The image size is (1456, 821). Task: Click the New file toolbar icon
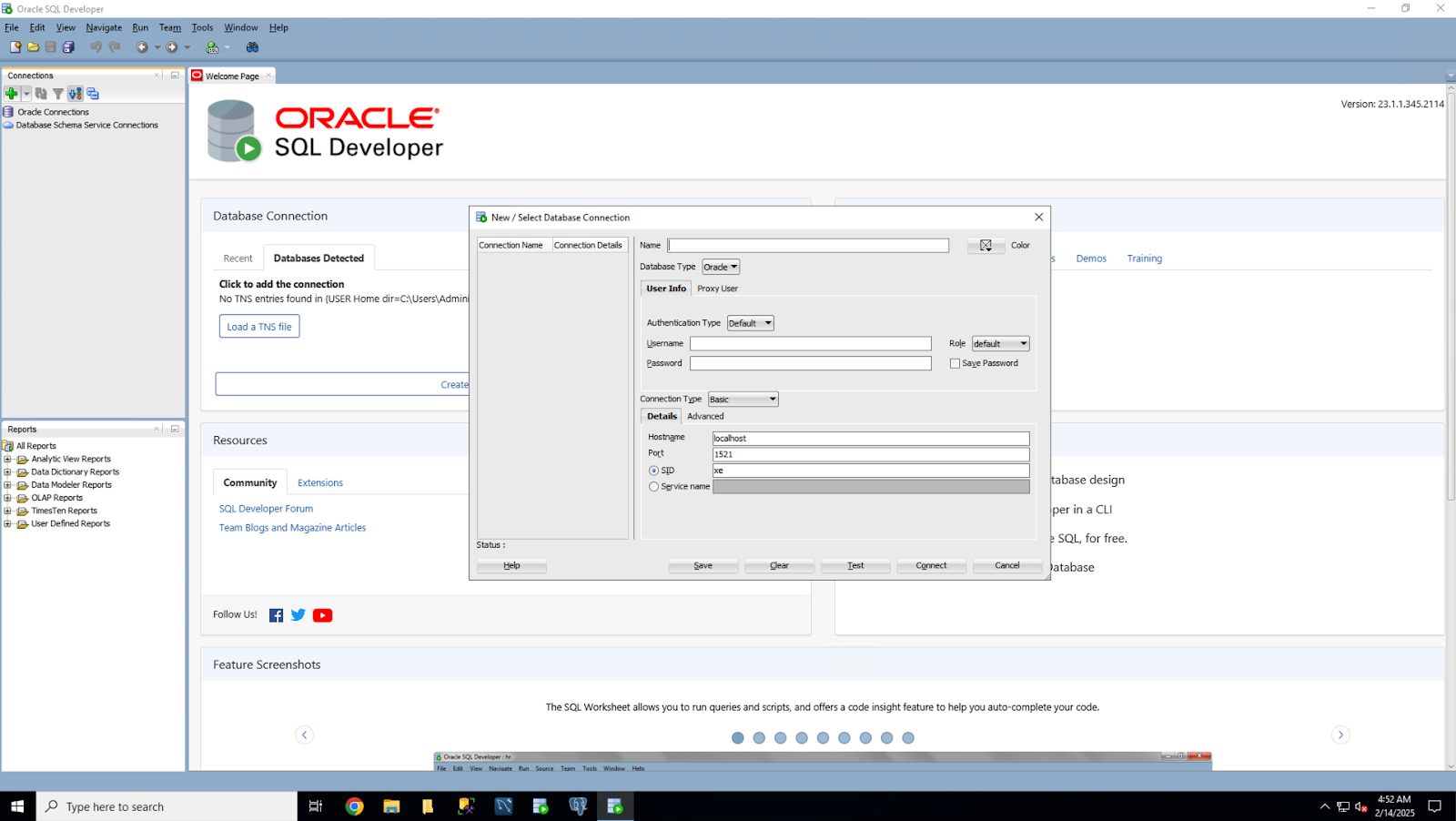click(x=15, y=46)
